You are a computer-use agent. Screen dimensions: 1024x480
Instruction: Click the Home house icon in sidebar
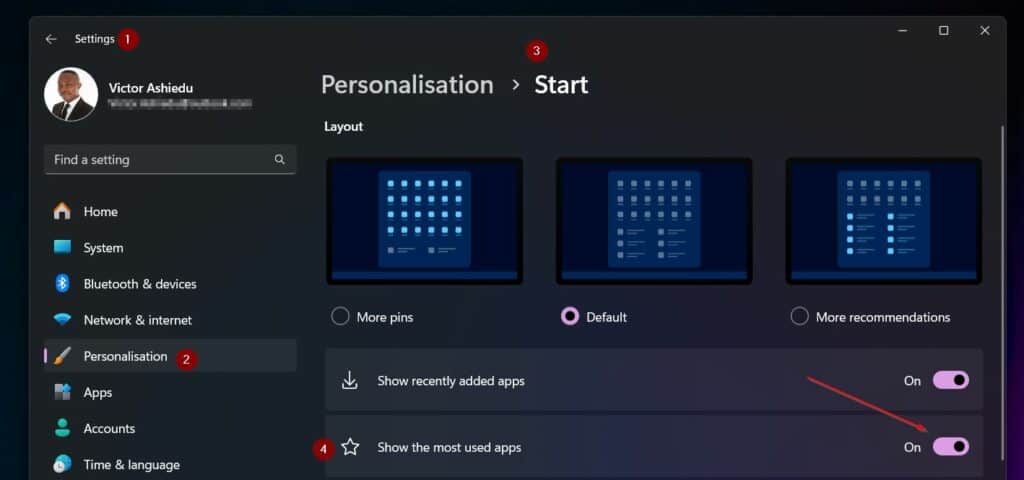(62, 211)
